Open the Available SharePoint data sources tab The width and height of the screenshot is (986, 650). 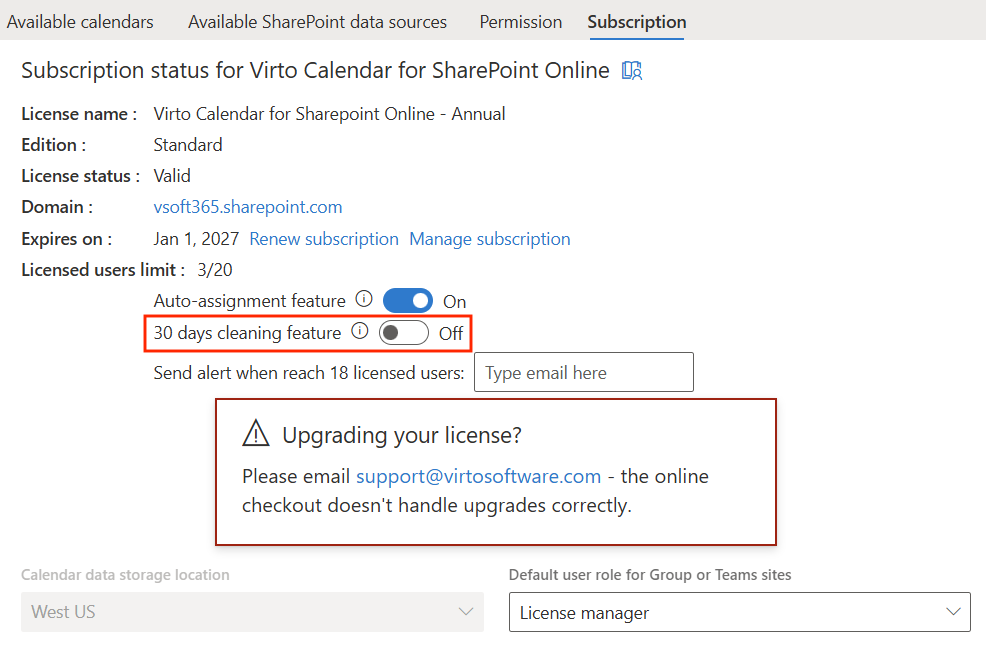click(x=317, y=21)
